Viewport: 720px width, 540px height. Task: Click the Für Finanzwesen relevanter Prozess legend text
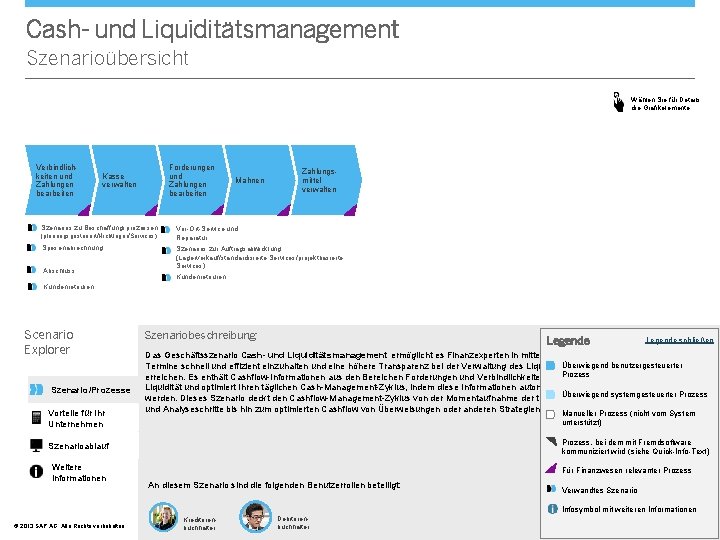click(x=627, y=470)
